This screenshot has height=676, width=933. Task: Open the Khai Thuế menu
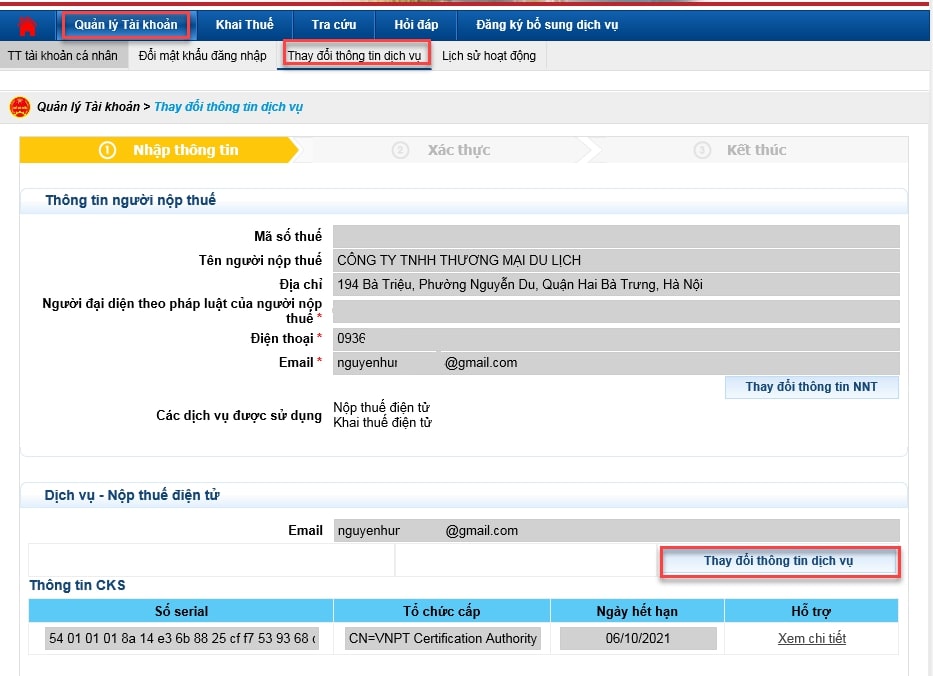point(245,25)
